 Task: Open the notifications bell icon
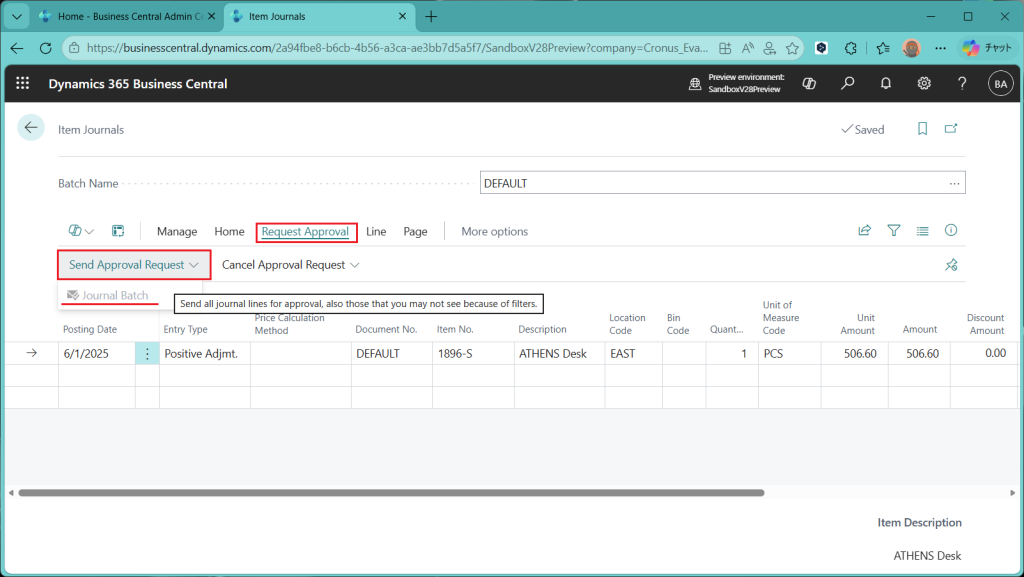[886, 84]
